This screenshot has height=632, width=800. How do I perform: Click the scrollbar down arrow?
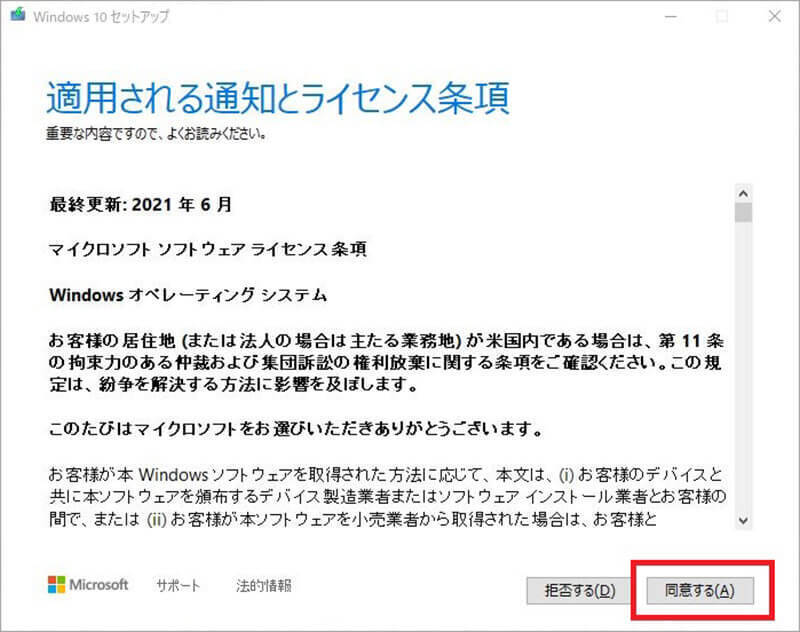click(743, 520)
